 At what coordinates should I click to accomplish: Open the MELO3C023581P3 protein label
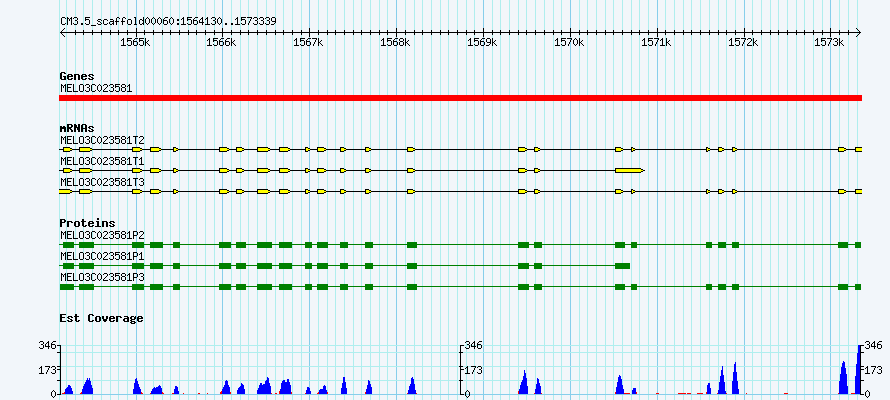(x=102, y=277)
